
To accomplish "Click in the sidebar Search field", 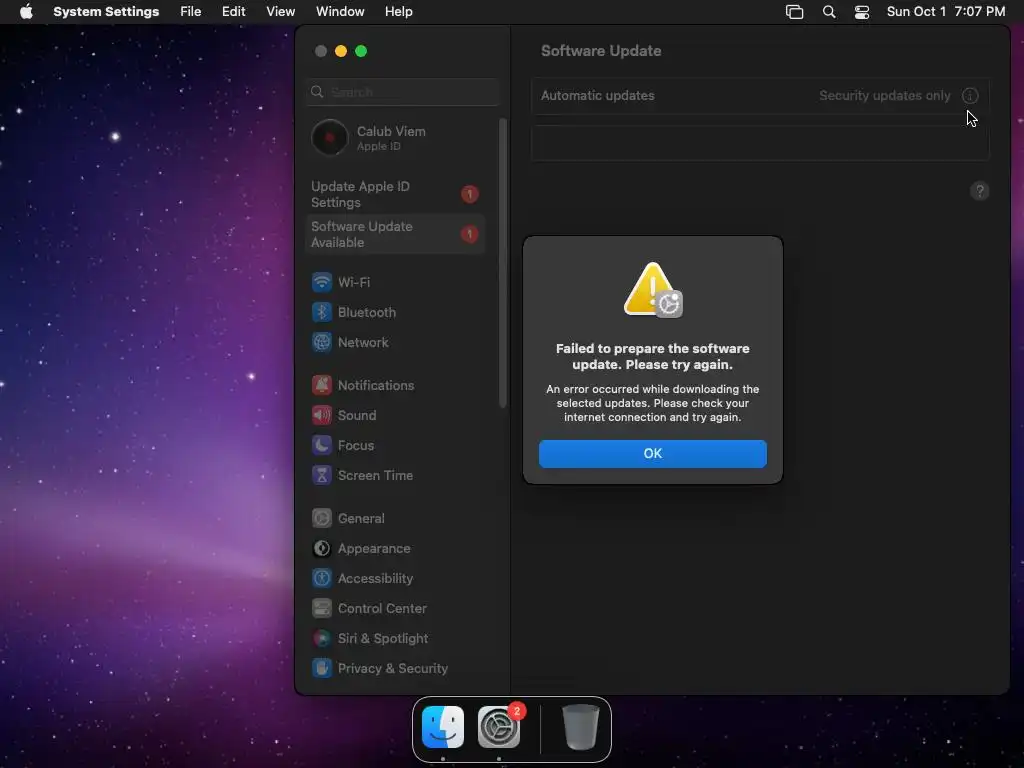I will pos(402,92).
